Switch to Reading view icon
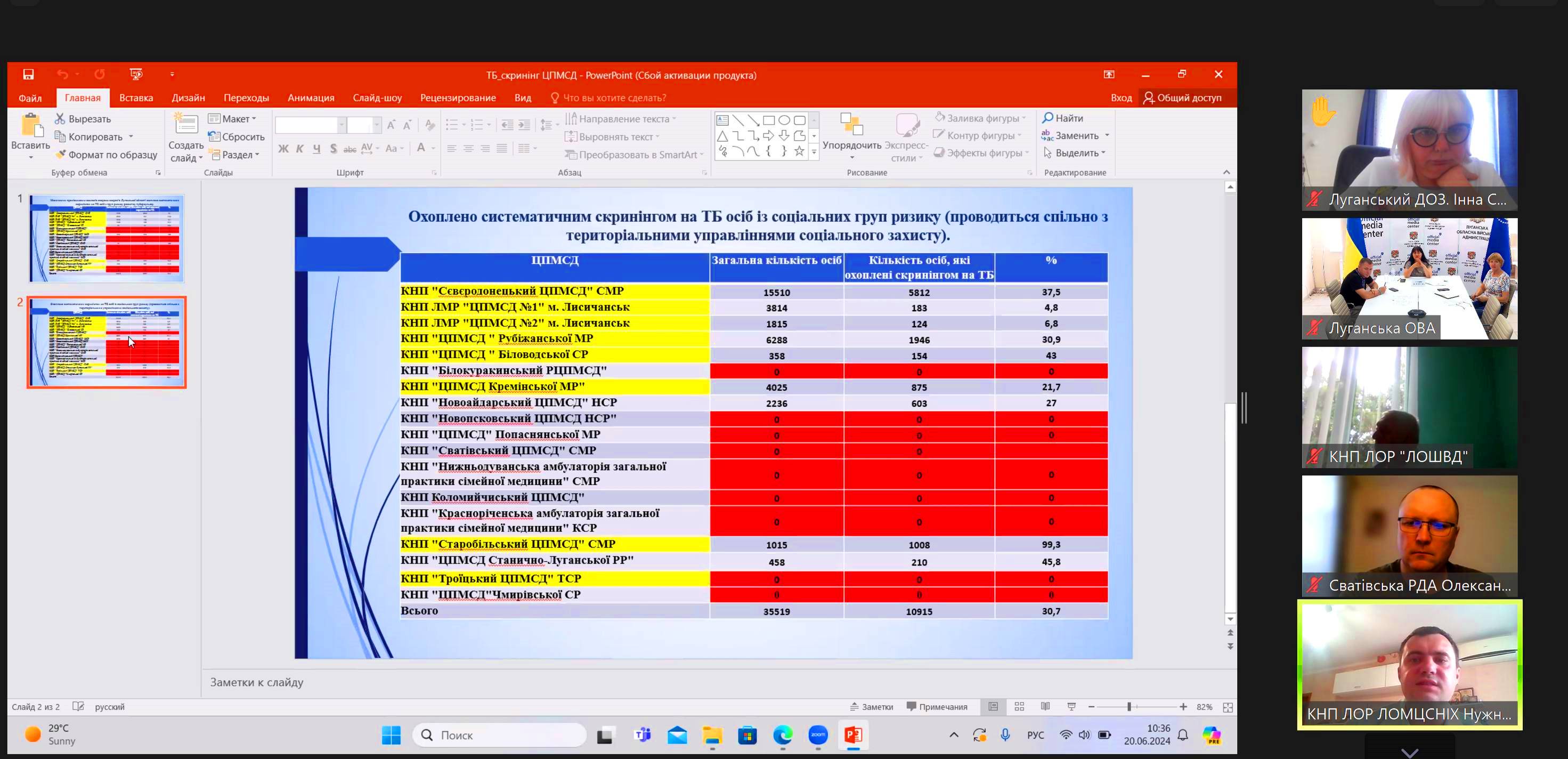1568x759 pixels. 1045,707
